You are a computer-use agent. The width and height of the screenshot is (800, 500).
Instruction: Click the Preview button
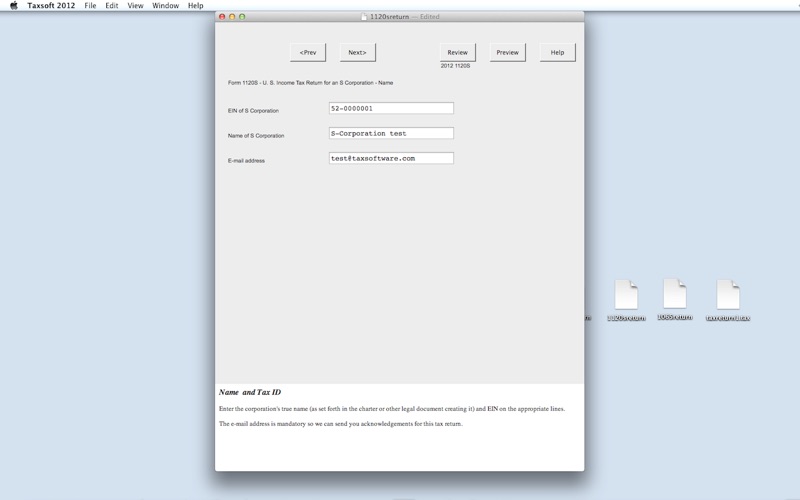tap(508, 53)
